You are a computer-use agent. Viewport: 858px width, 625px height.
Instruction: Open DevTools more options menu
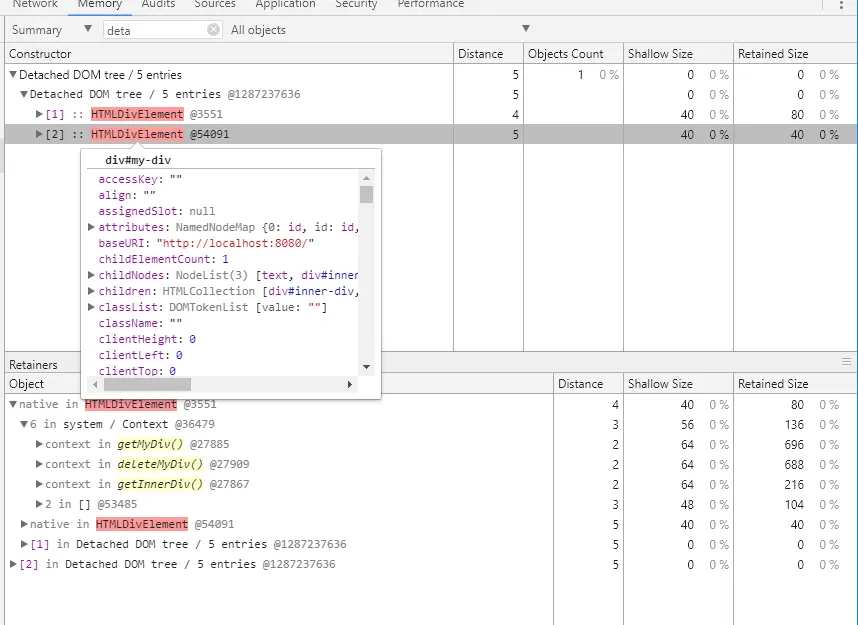tap(841, 5)
